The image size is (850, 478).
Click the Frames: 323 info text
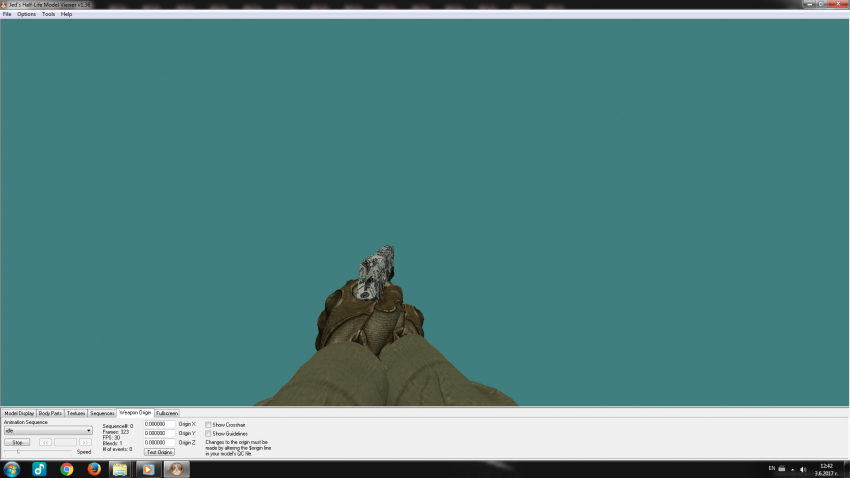point(115,432)
